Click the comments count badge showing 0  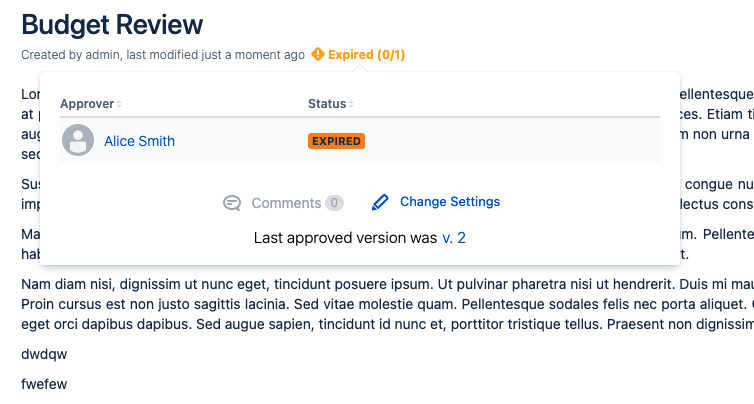(334, 203)
